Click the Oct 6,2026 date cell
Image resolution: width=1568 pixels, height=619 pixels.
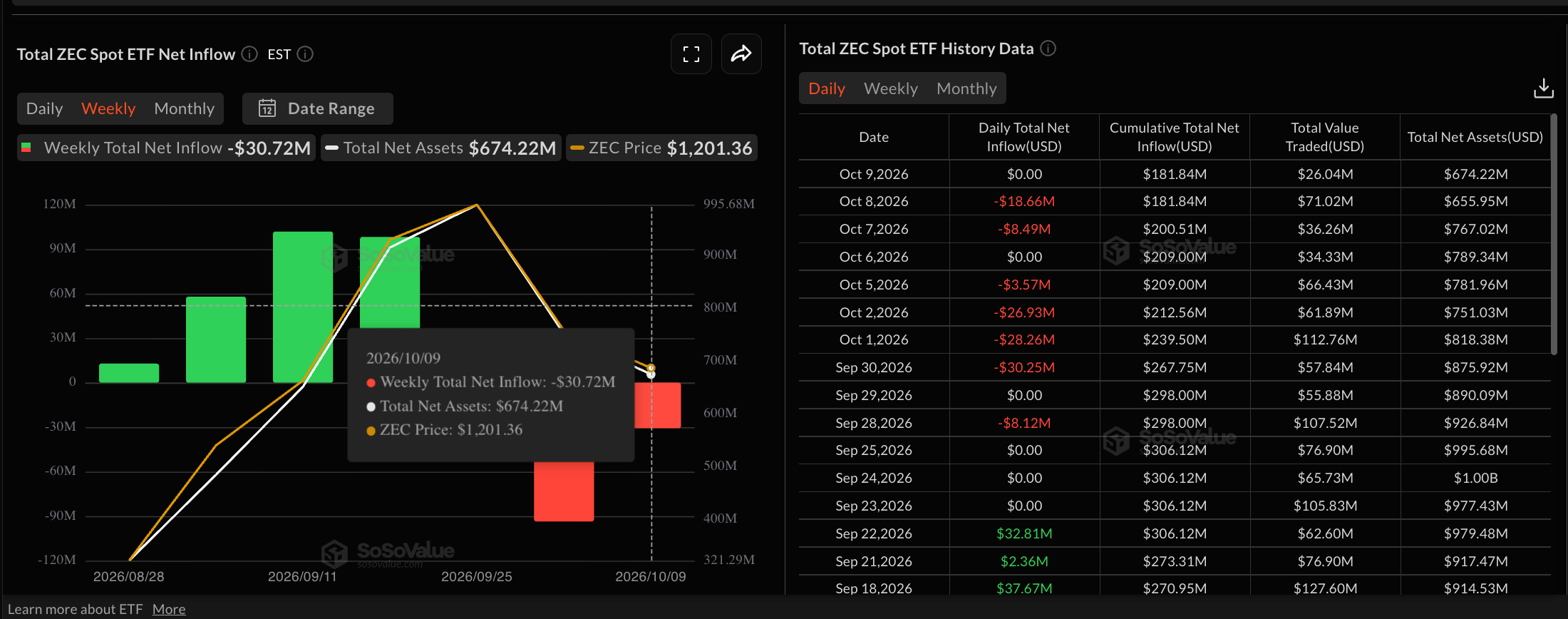[874, 257]
